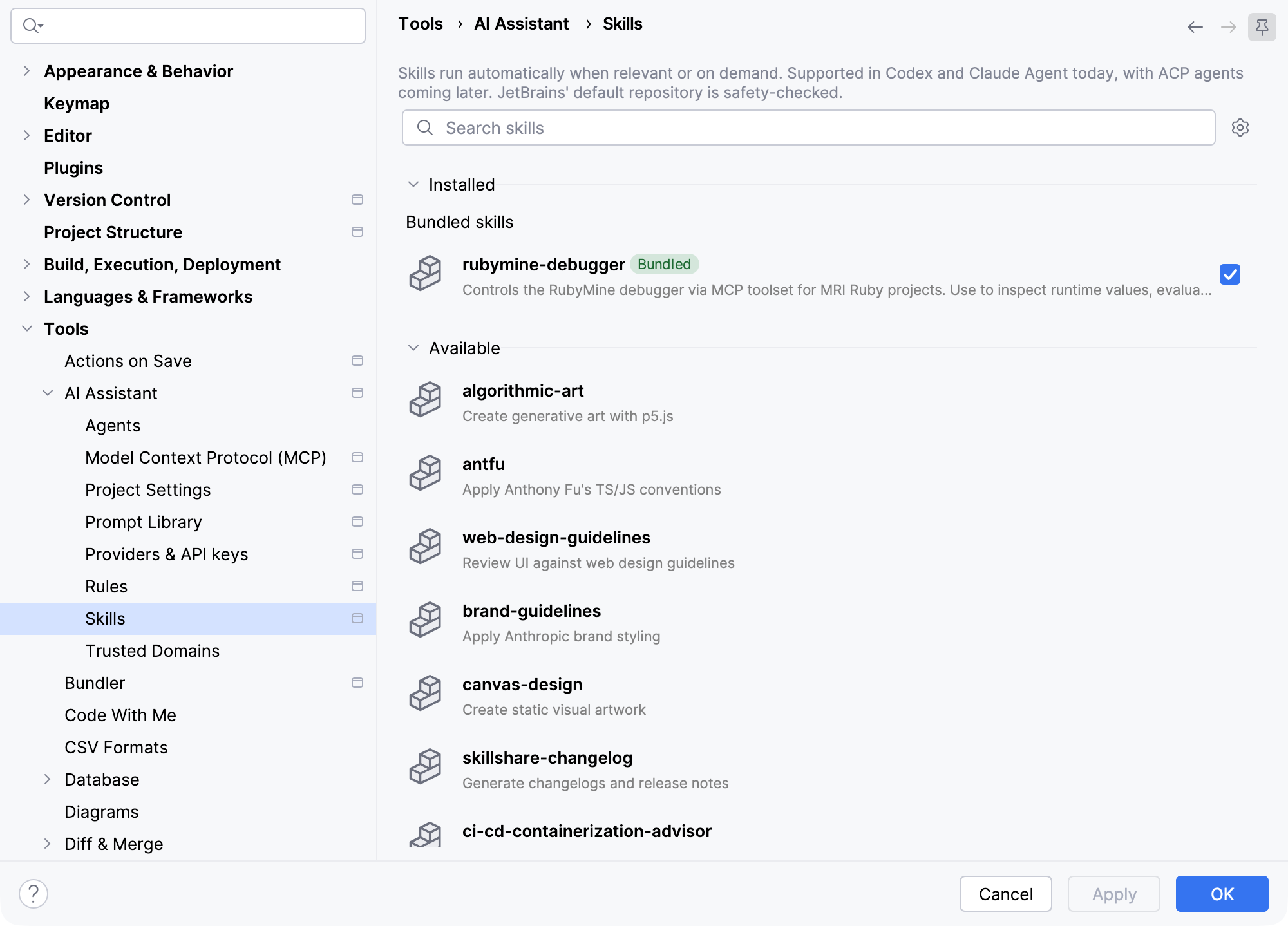The width and height of the screenshot is (1288, 926).
Task: Select the Skills tree item
Action: click(188, 618)
